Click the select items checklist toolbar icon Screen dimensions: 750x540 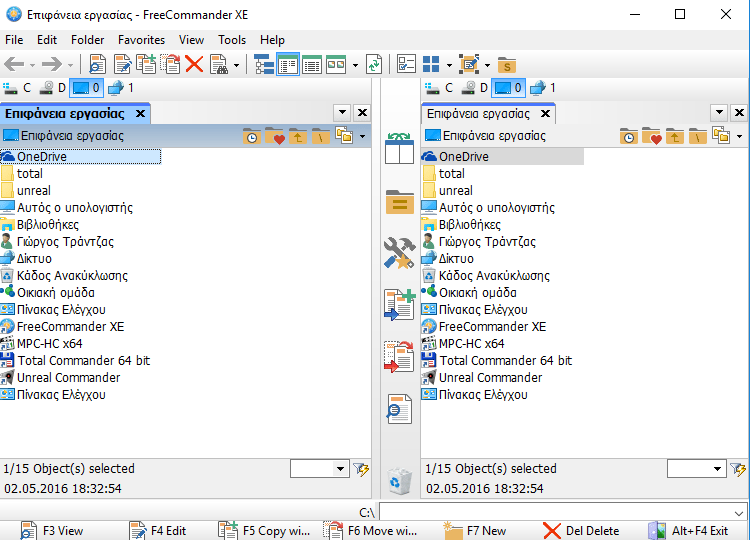pos(406,64)
